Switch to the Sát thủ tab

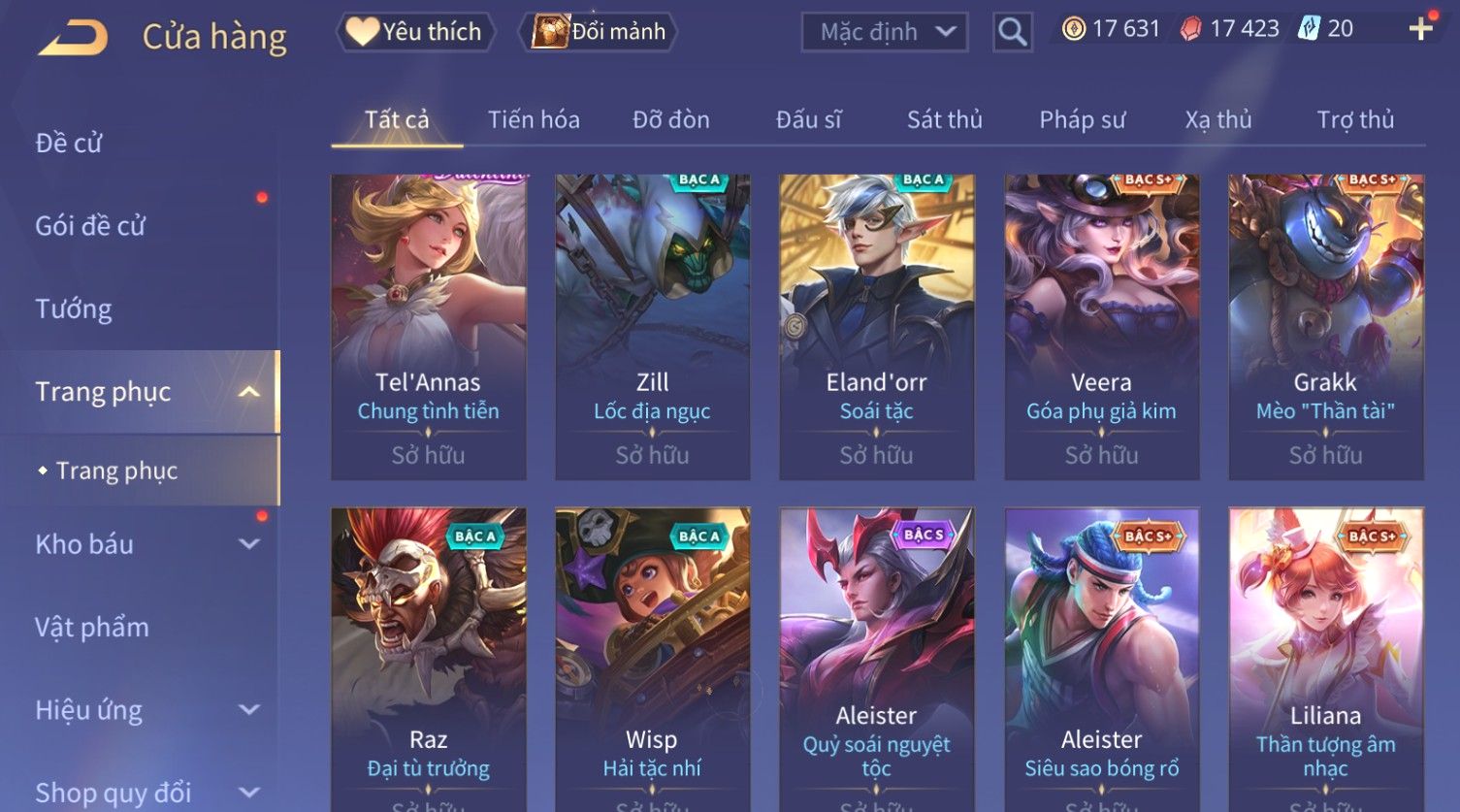944,119
